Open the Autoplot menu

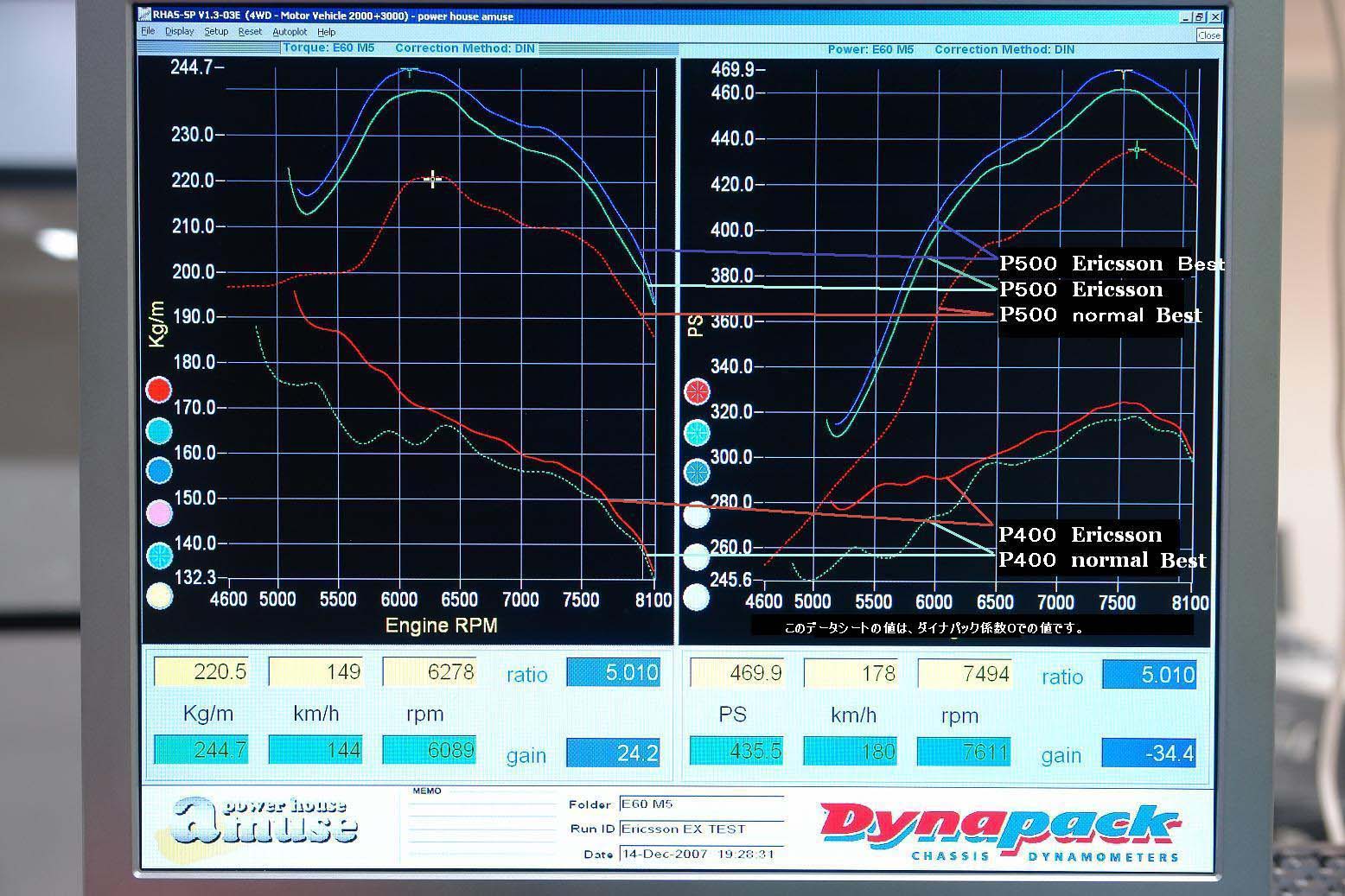tap(290, 31)
